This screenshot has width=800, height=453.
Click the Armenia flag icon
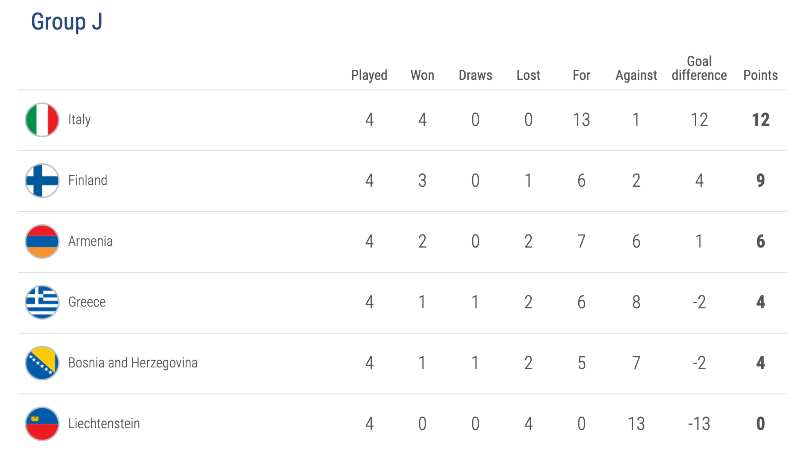[42, 242]
